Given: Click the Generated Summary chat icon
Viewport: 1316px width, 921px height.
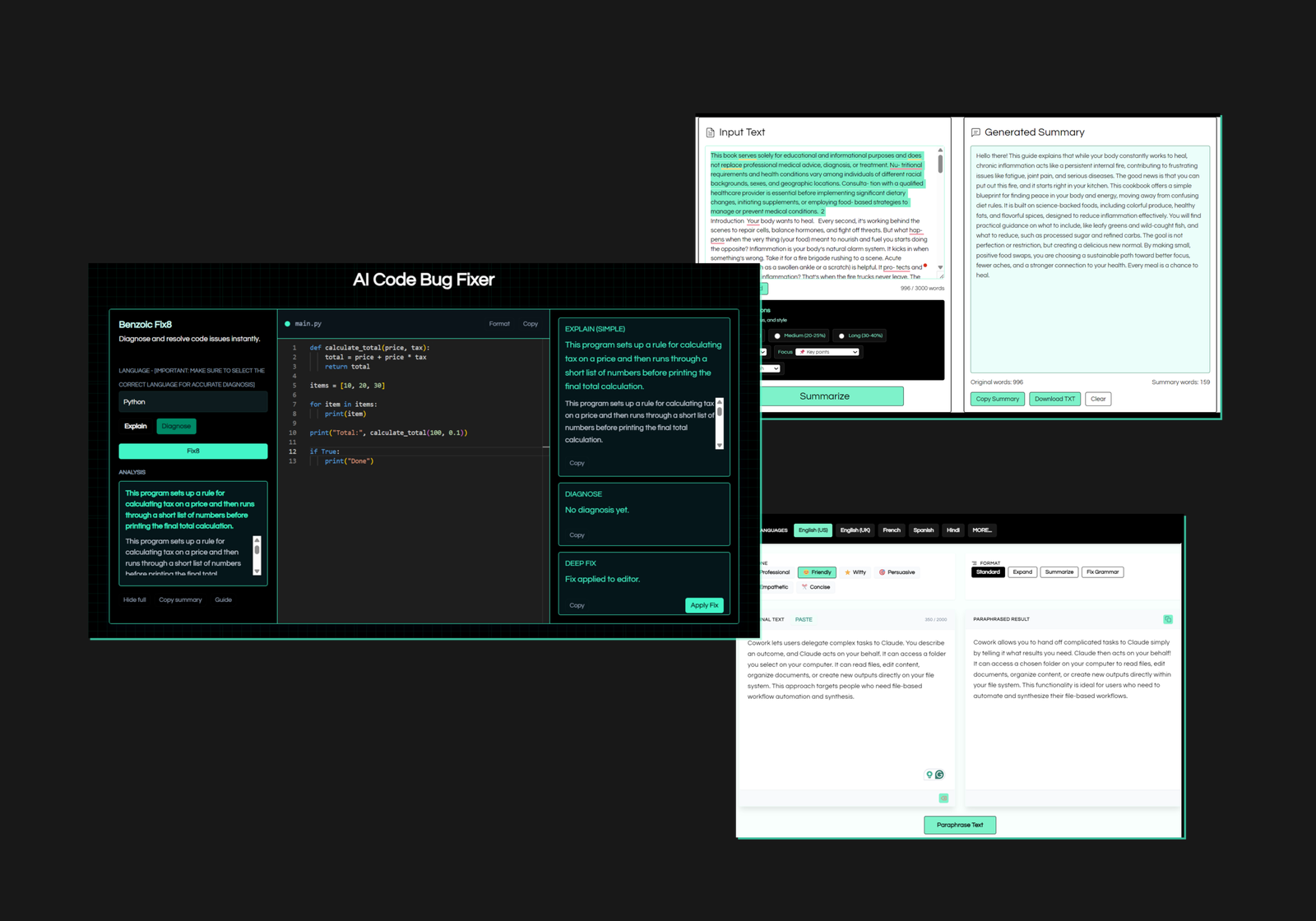Looking at the screenshot, I should tap(975, 132).
